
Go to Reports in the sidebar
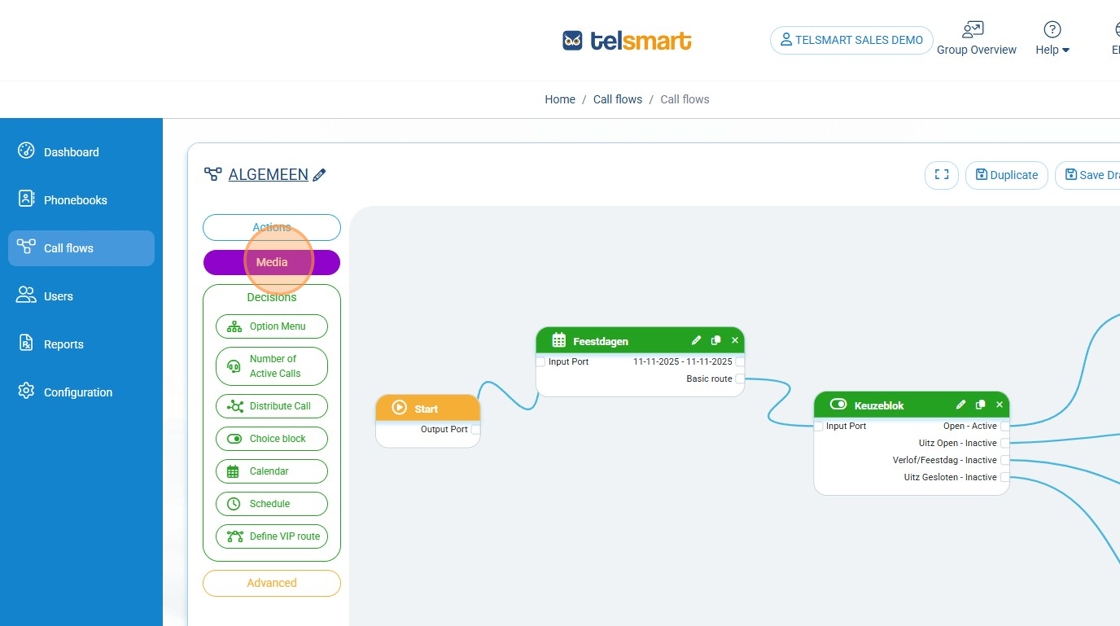(x=63, y=344)
